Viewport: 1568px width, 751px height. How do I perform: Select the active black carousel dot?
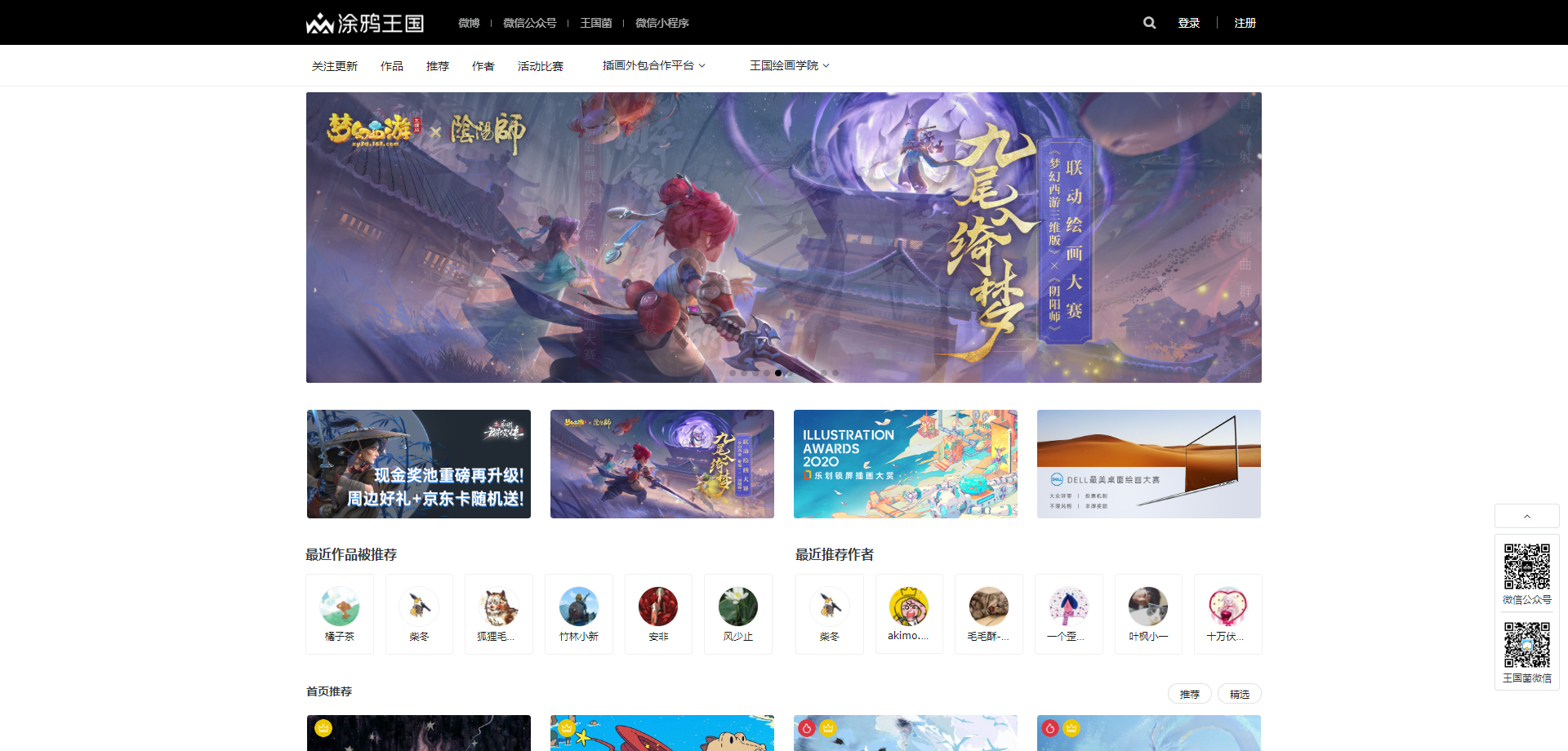coord(778,373)
